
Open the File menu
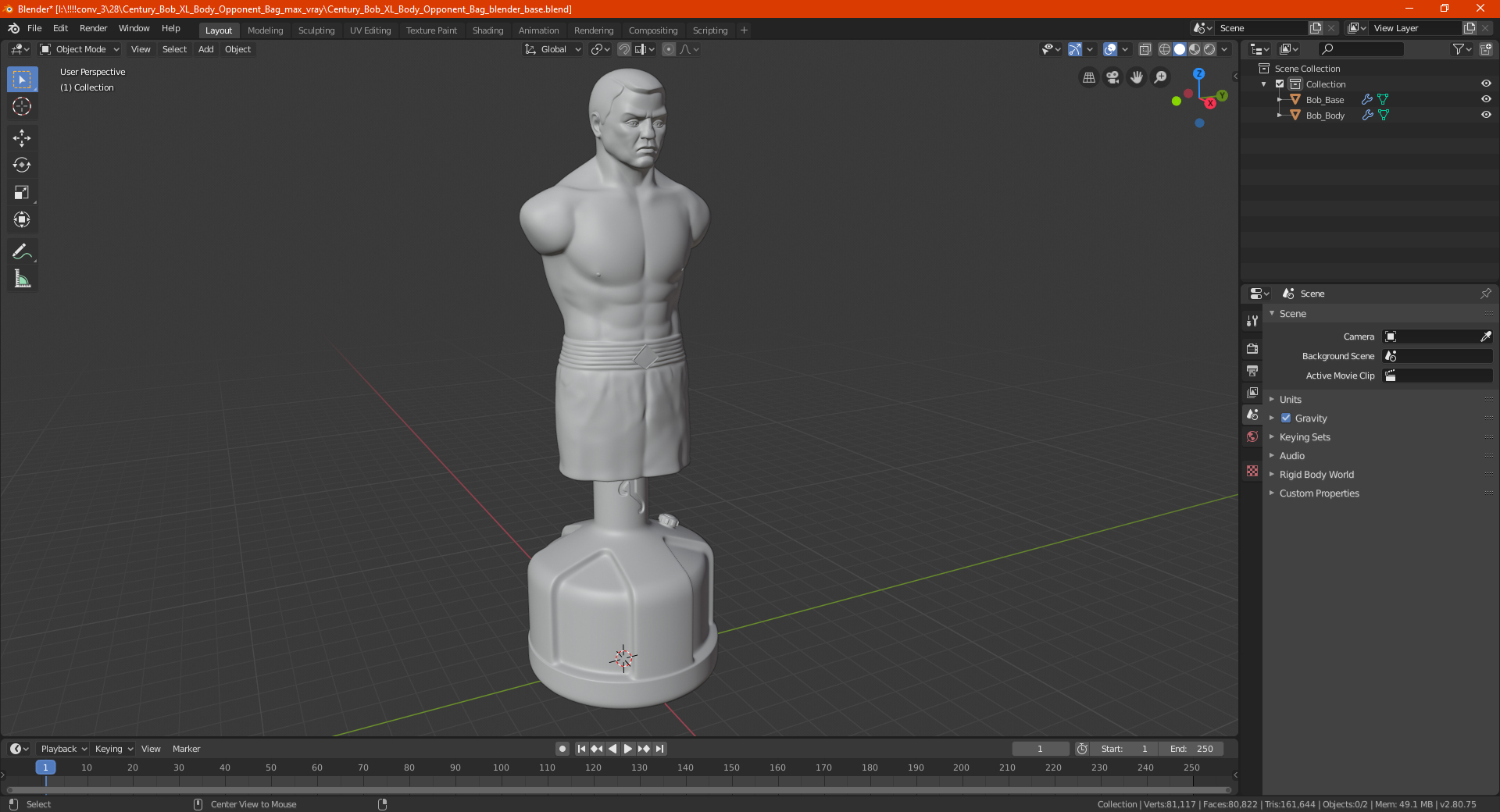(34, 28)
